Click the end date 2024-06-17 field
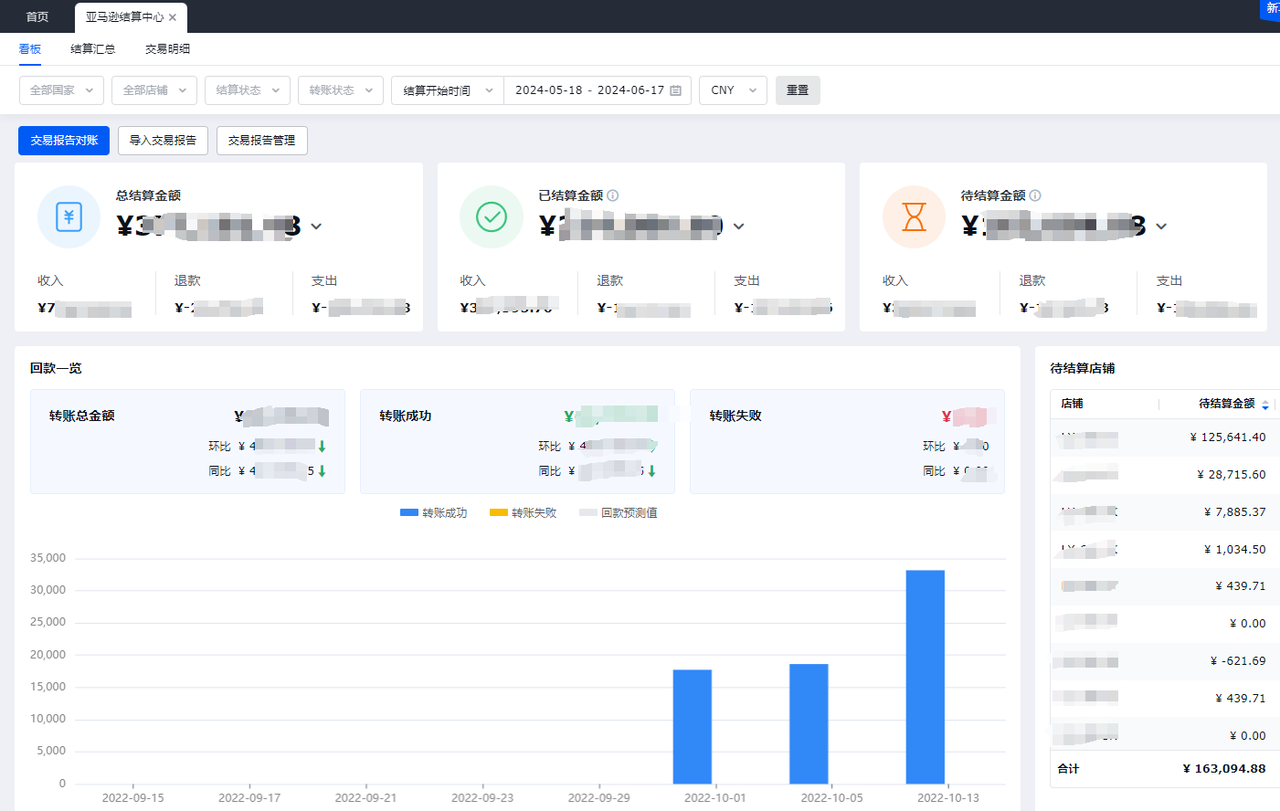This screenshot has height=811, width=1280. click(630, 90)
